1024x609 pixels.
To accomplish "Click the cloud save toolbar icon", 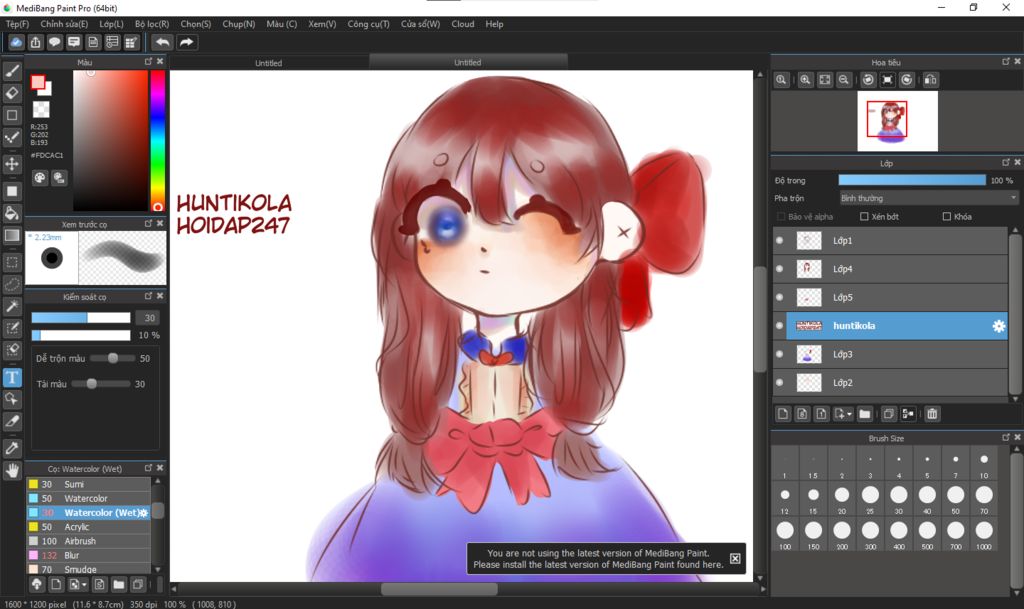I will click(x=16, y=42).
